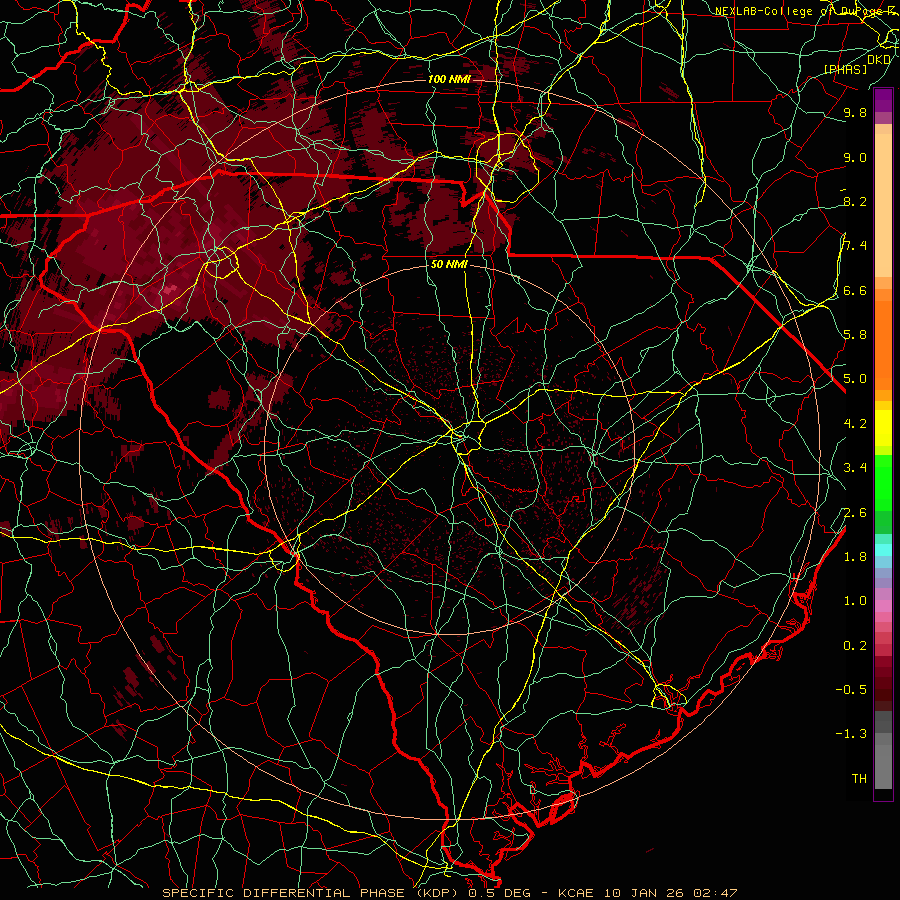Select the 6.6 value on the legend
Viewport: 900px width, 900px height.
click(x=855, y=290)
